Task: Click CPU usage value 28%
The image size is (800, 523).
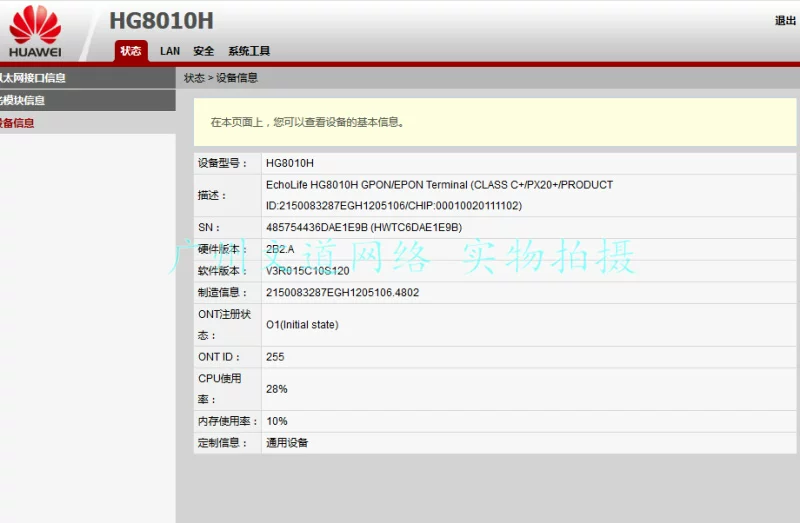Action: pos(277,389)
